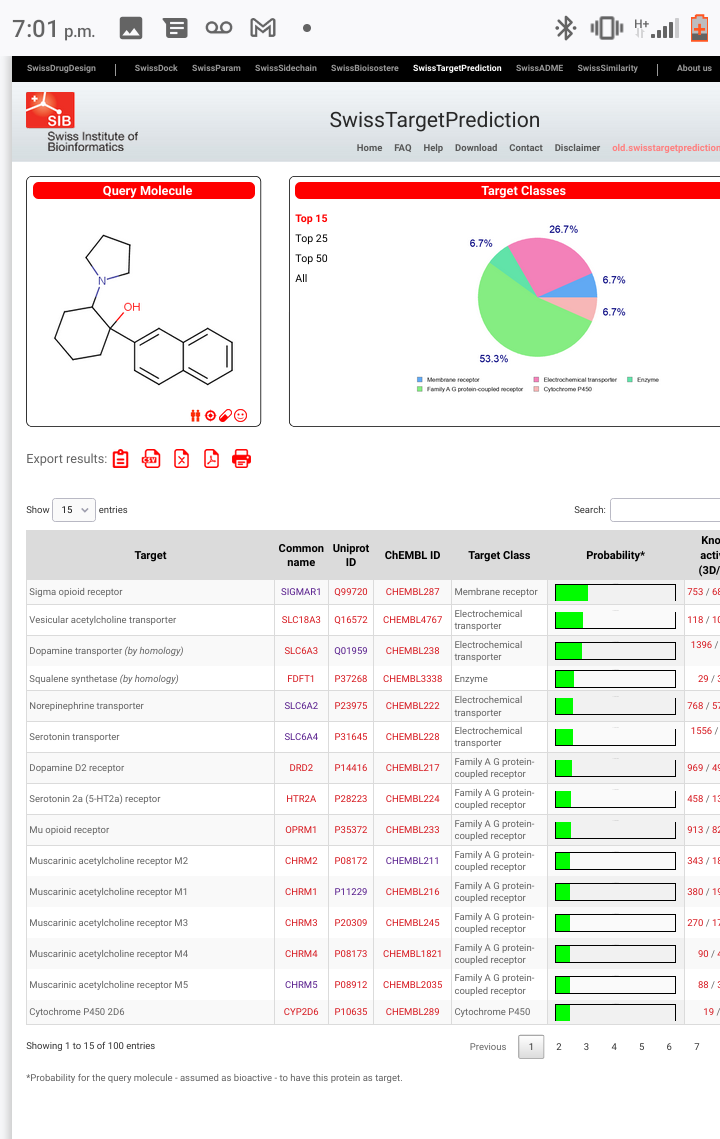The height and width of the screenshot is (1139, 720).
Task: Open the Help page link
Action: coord(433,147)
